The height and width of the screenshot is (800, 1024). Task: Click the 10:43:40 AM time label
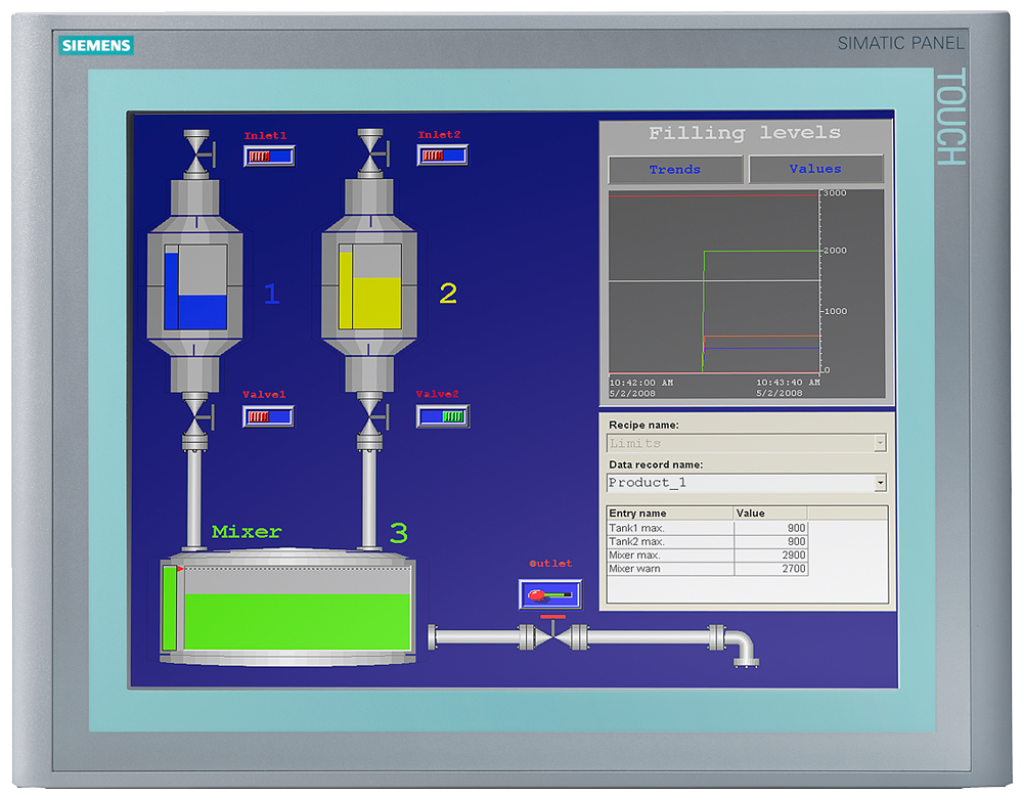(x=788, y=383)
